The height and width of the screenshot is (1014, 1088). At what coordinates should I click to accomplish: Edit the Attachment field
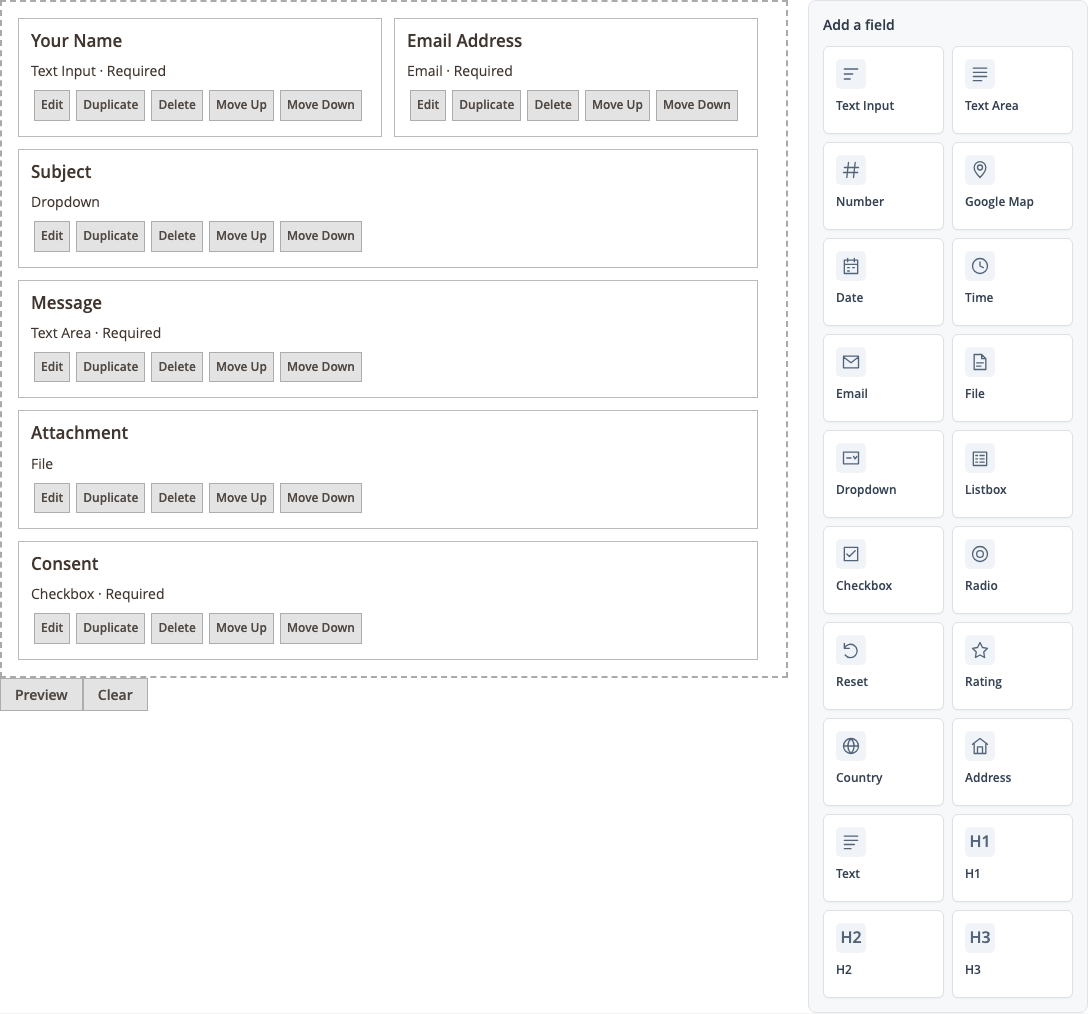tap(52, 498)
